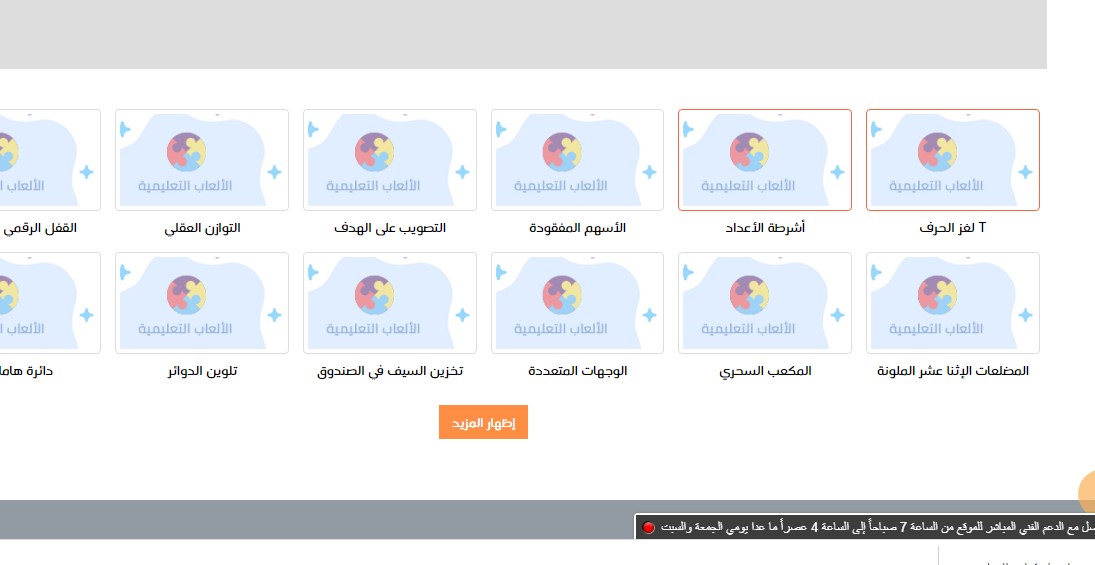
Task: Click the T لغز الحرف title link
Action: pyautogui.click(x=953, y=228)
